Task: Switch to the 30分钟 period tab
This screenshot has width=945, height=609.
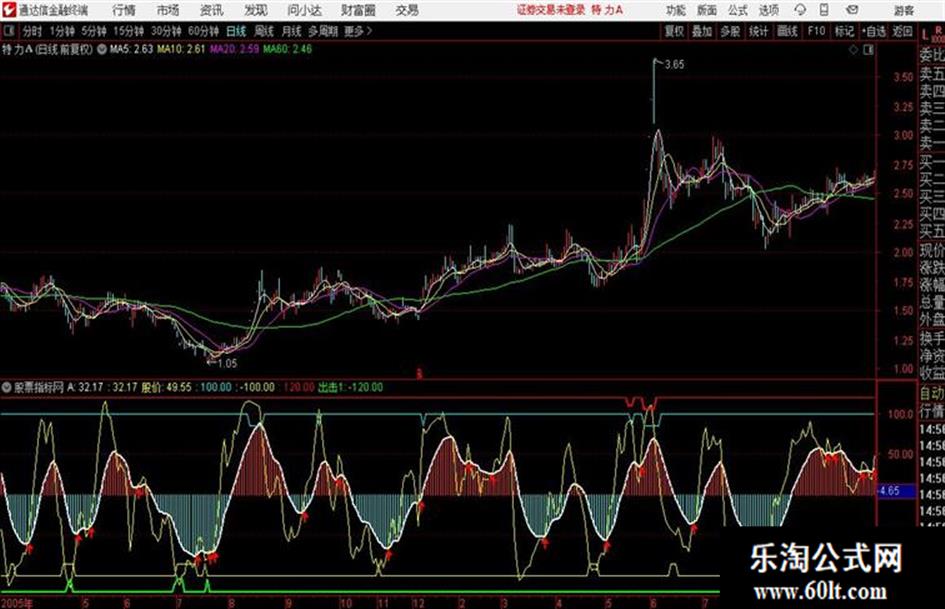Action: tap(166, 31)
